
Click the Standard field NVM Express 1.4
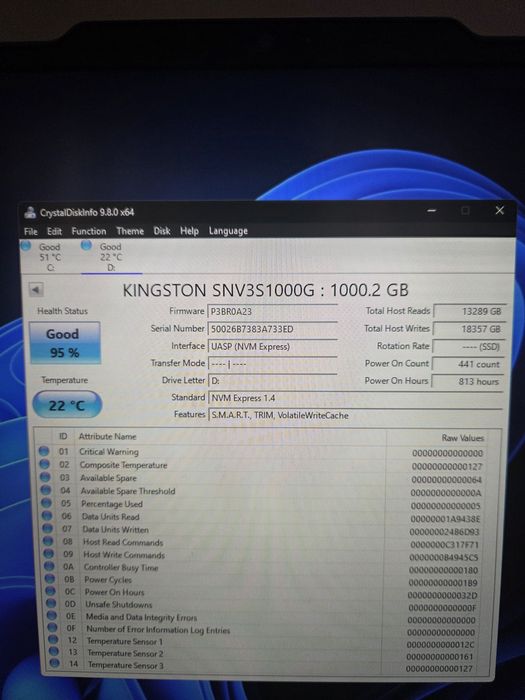[x=355, y=398]
